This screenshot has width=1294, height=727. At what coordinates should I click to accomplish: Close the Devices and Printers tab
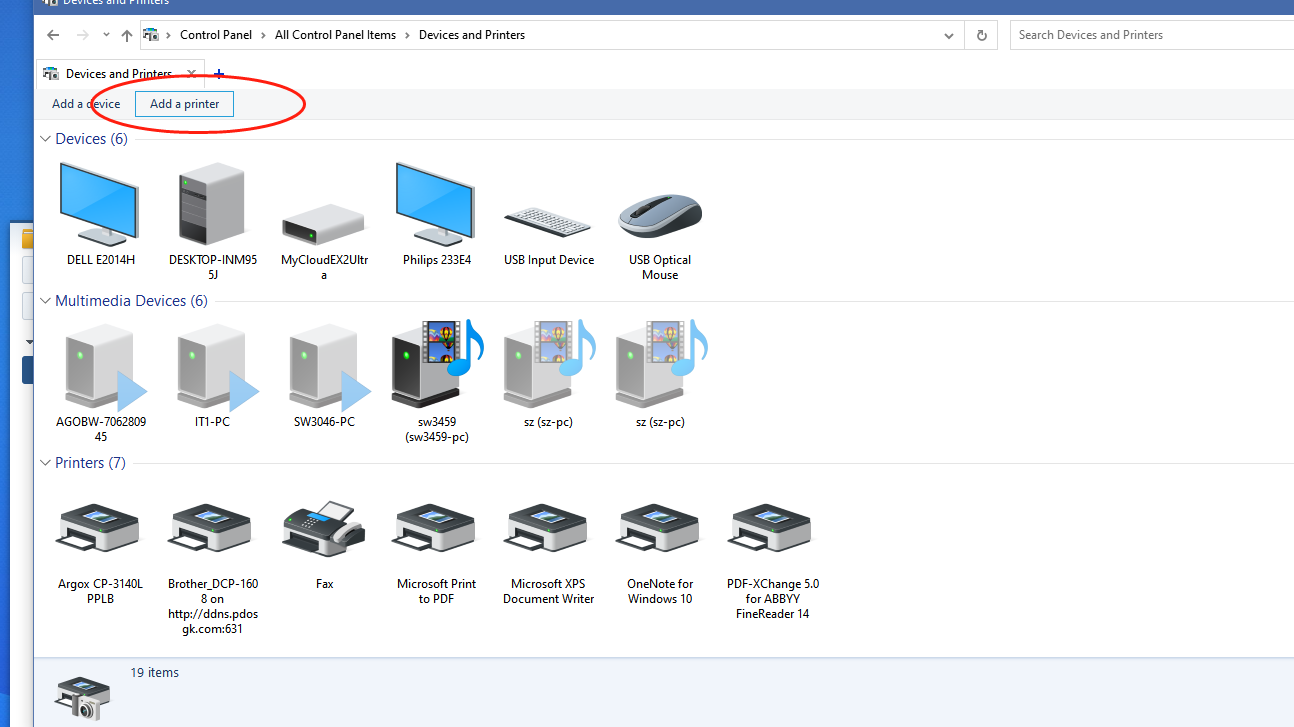tap(191, 74)
